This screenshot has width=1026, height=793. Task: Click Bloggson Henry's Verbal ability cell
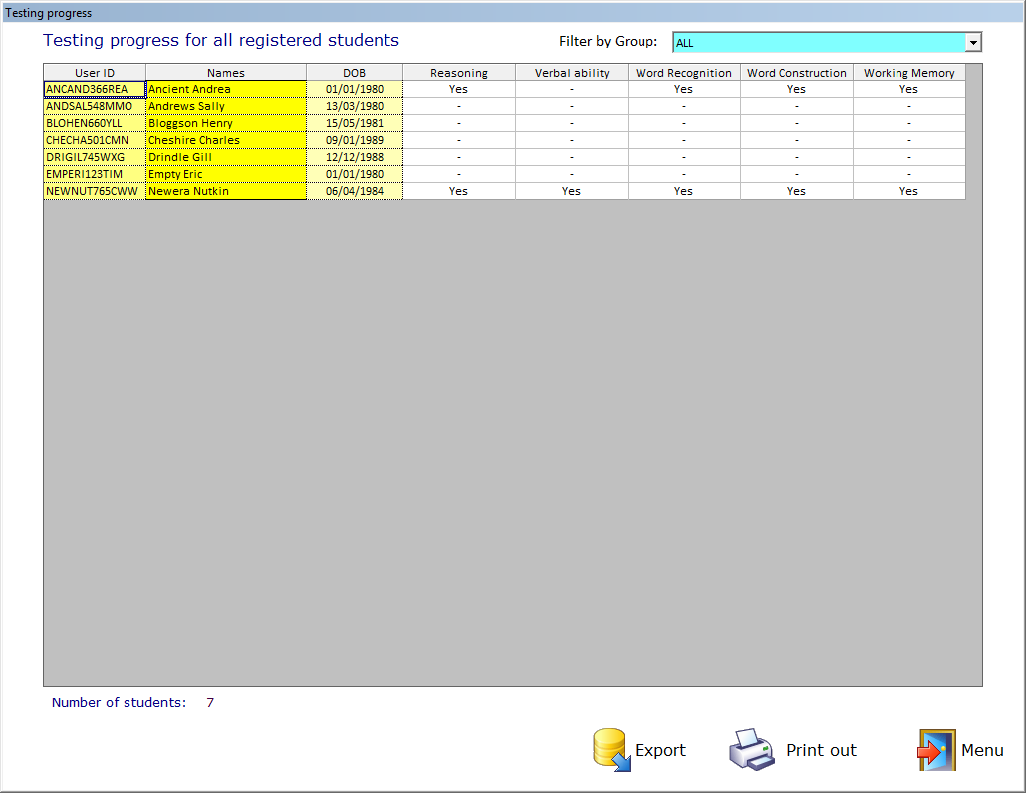tap(572, 123)
